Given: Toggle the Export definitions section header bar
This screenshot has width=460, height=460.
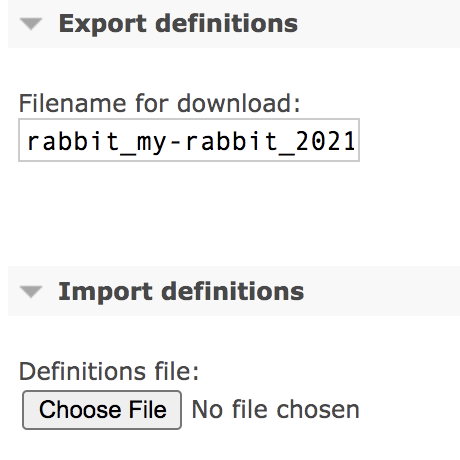Looking at the screenshot, I should 234,24.
